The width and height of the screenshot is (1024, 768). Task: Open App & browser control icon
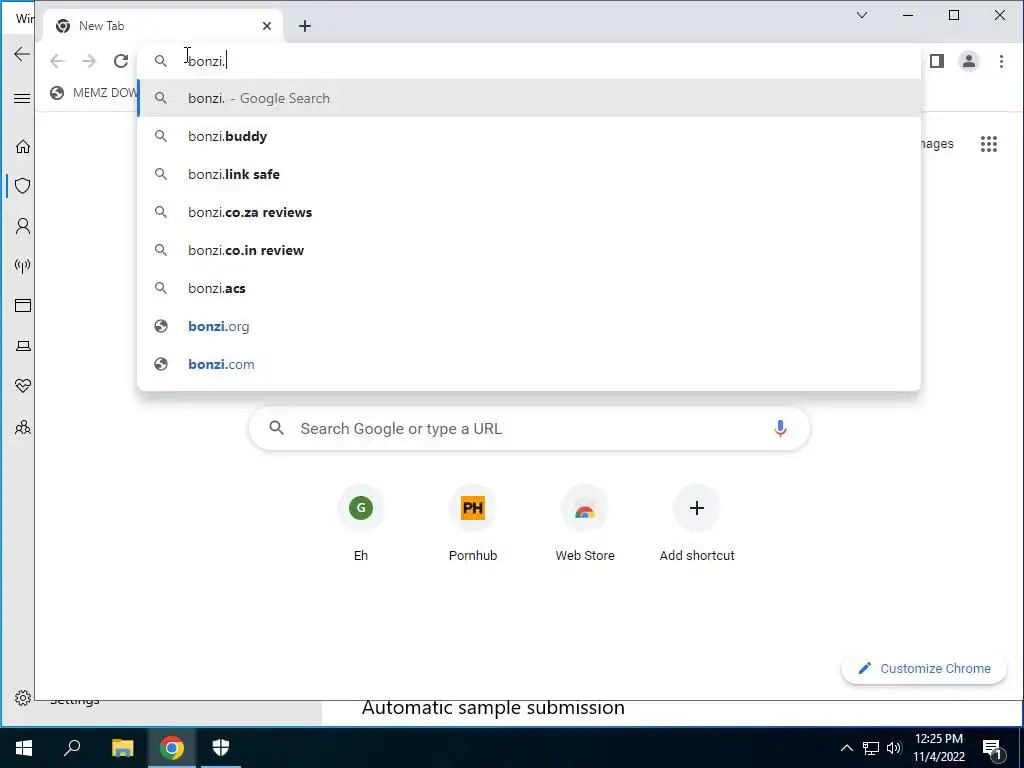click(x=23, y=306)
